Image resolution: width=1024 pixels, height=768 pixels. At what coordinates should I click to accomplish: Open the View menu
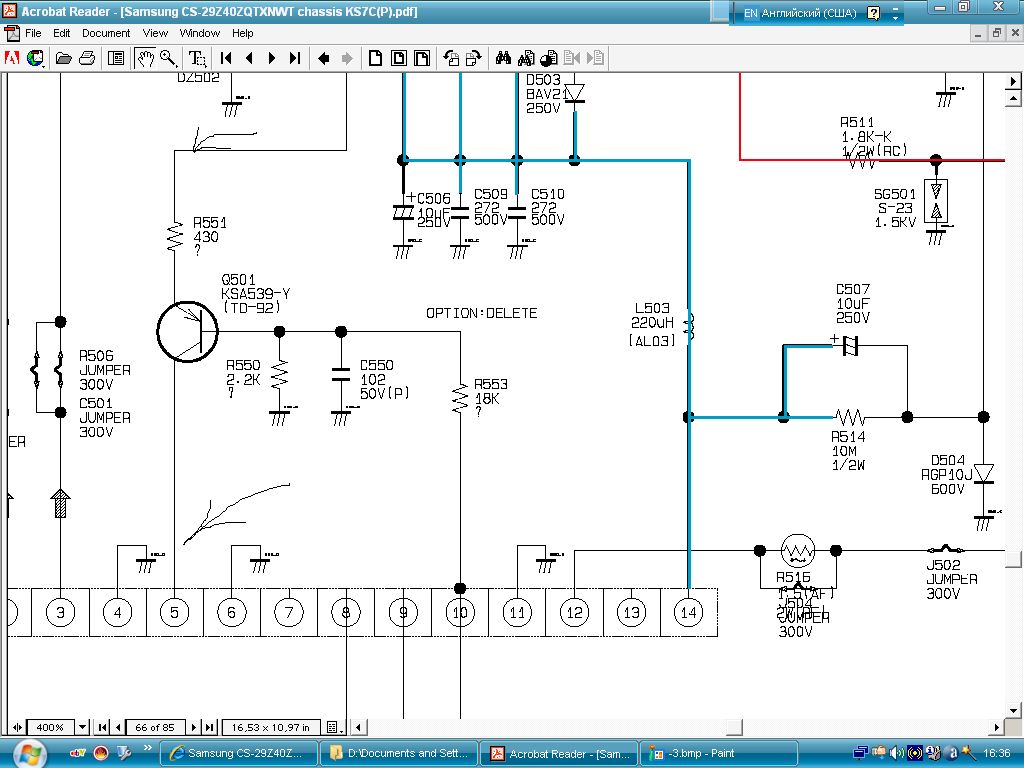(155, 33)
